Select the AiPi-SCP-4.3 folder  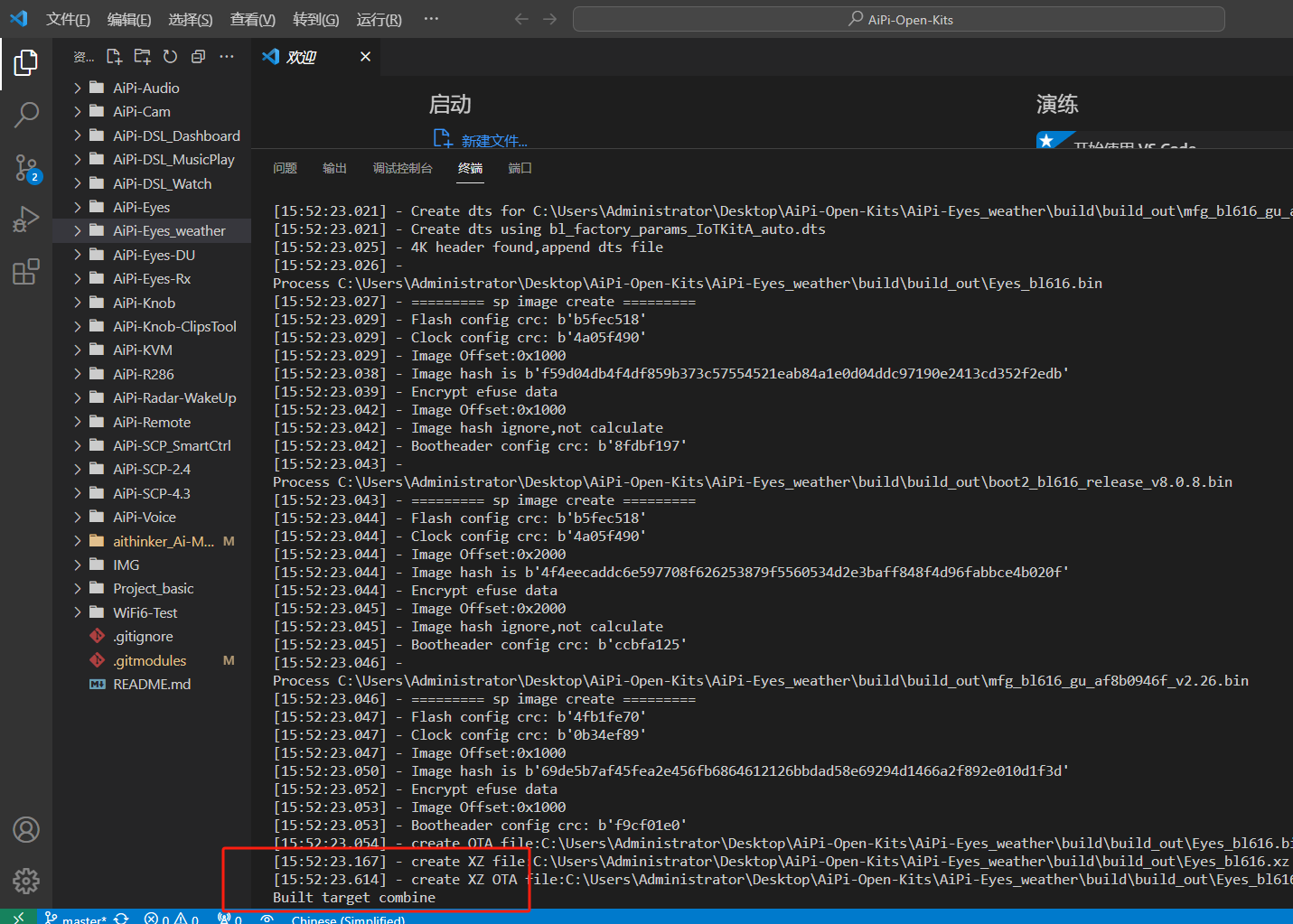coord(152,493)
